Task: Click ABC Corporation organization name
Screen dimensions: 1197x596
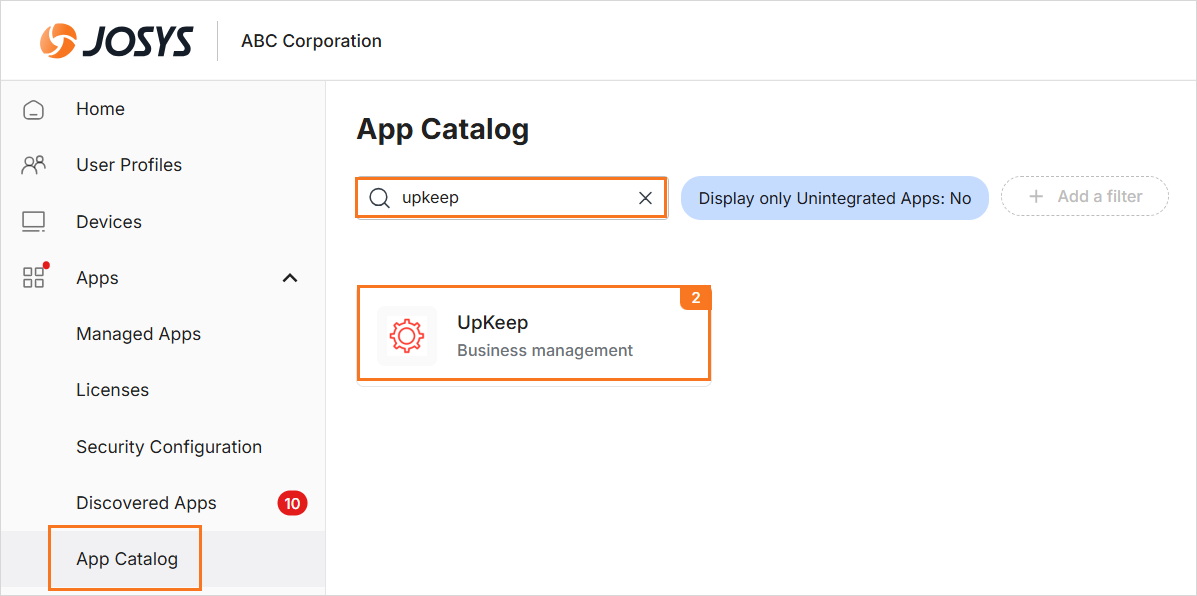Action: (311, 40)
